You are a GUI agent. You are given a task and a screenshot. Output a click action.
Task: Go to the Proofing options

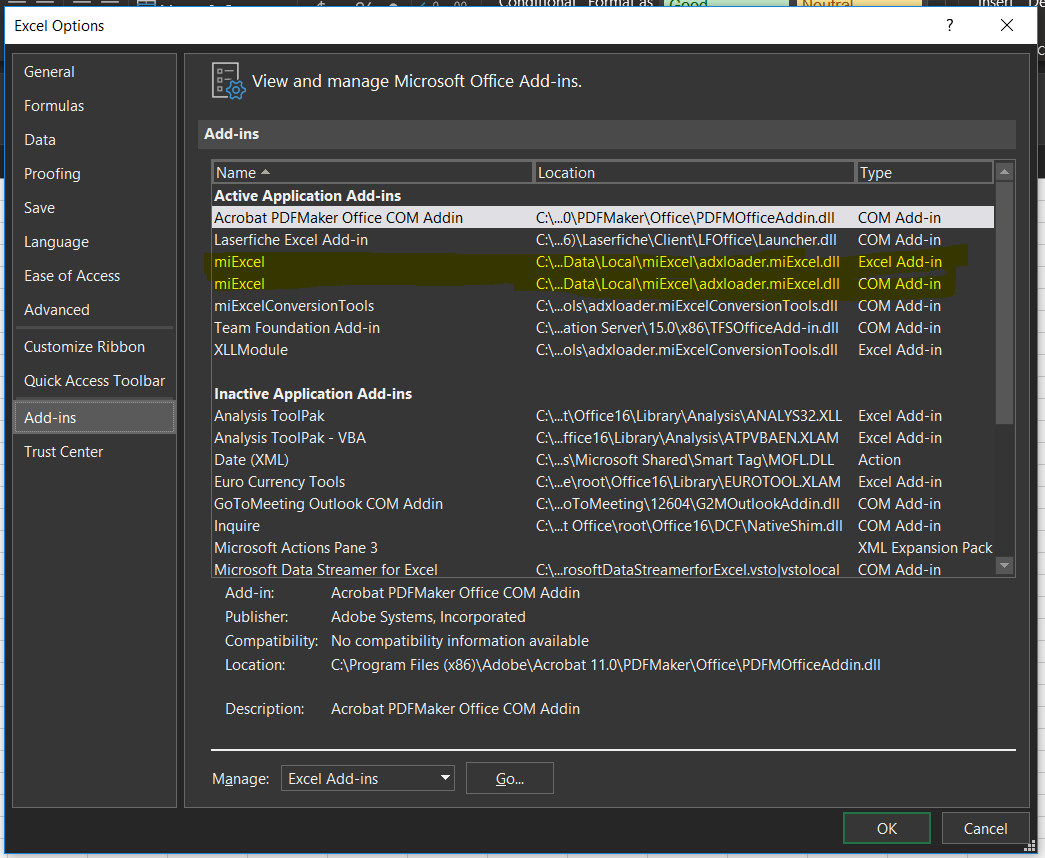pyautogui.click(x=94, y=174)
